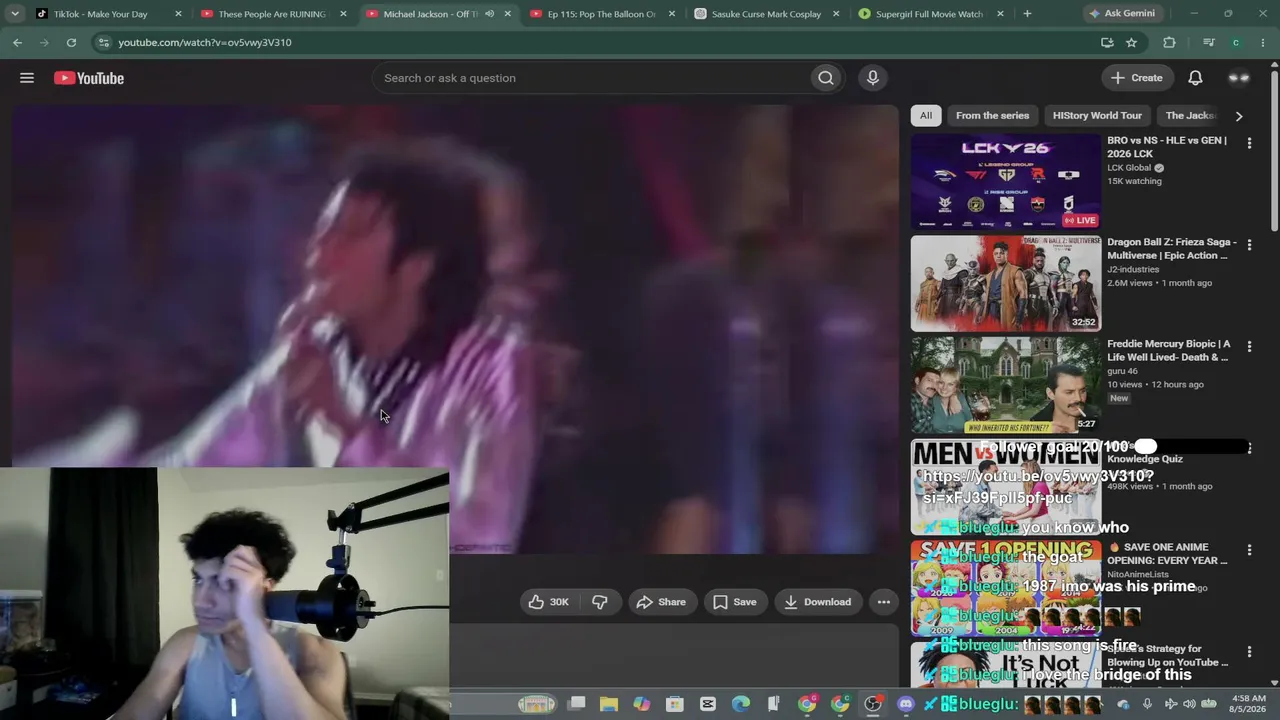Bookmark this page with the star
The image size is (1280, 720).
[x=1131, y=42]
